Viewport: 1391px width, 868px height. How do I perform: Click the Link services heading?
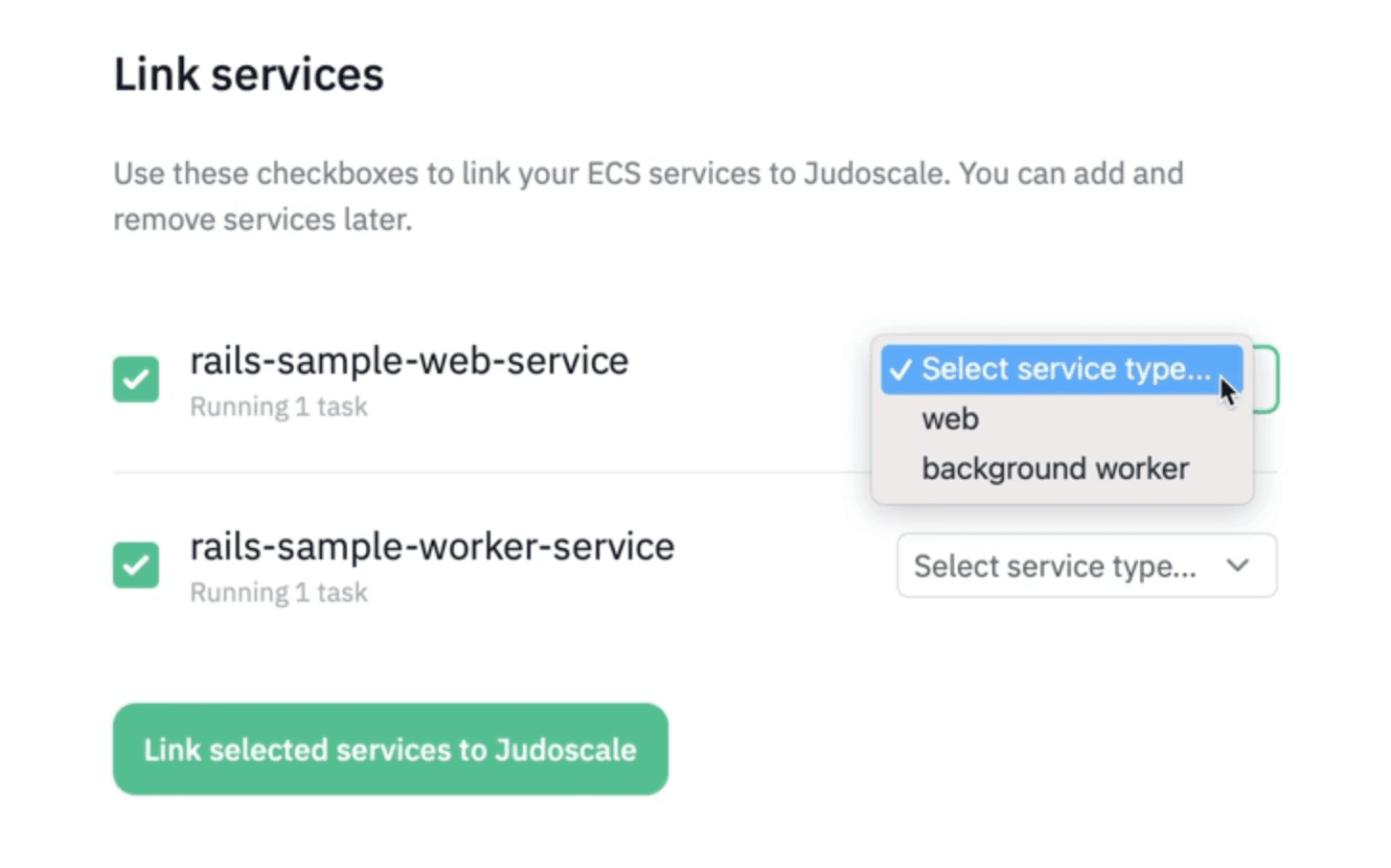click(x=248, y=73)
